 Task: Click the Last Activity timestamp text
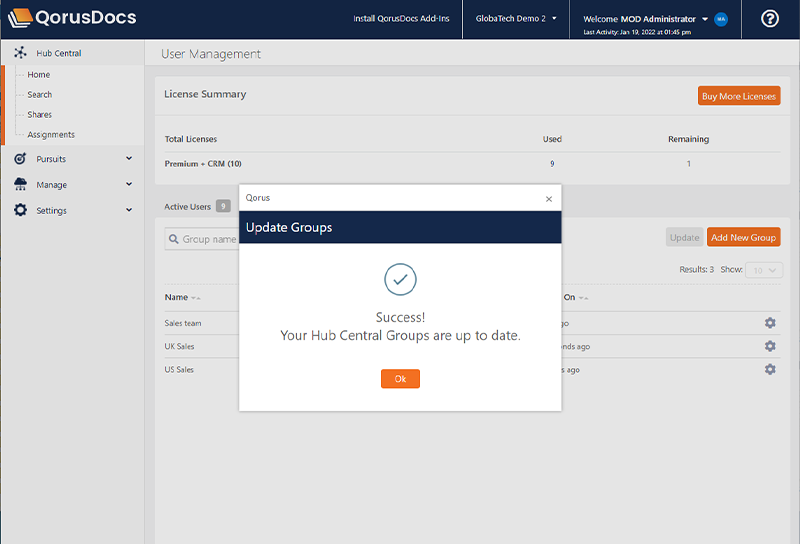637,32
